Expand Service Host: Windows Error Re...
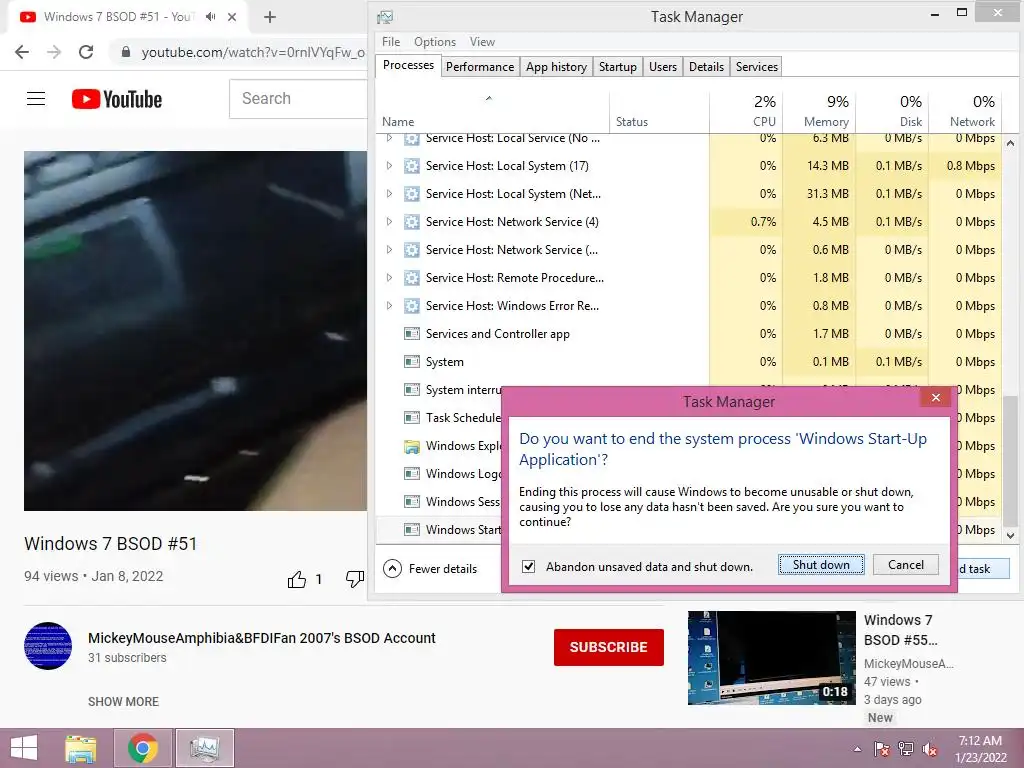Viewport: 1024px width, 768px height. (x=389, y=306)
